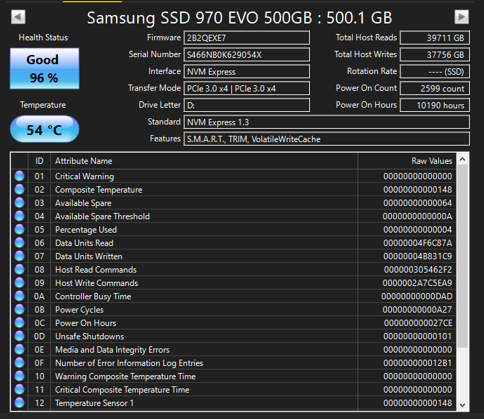Viewport: 484px width, 419px height.
Task: Click raw value 000000000012B1
Action: click(418, 363)
